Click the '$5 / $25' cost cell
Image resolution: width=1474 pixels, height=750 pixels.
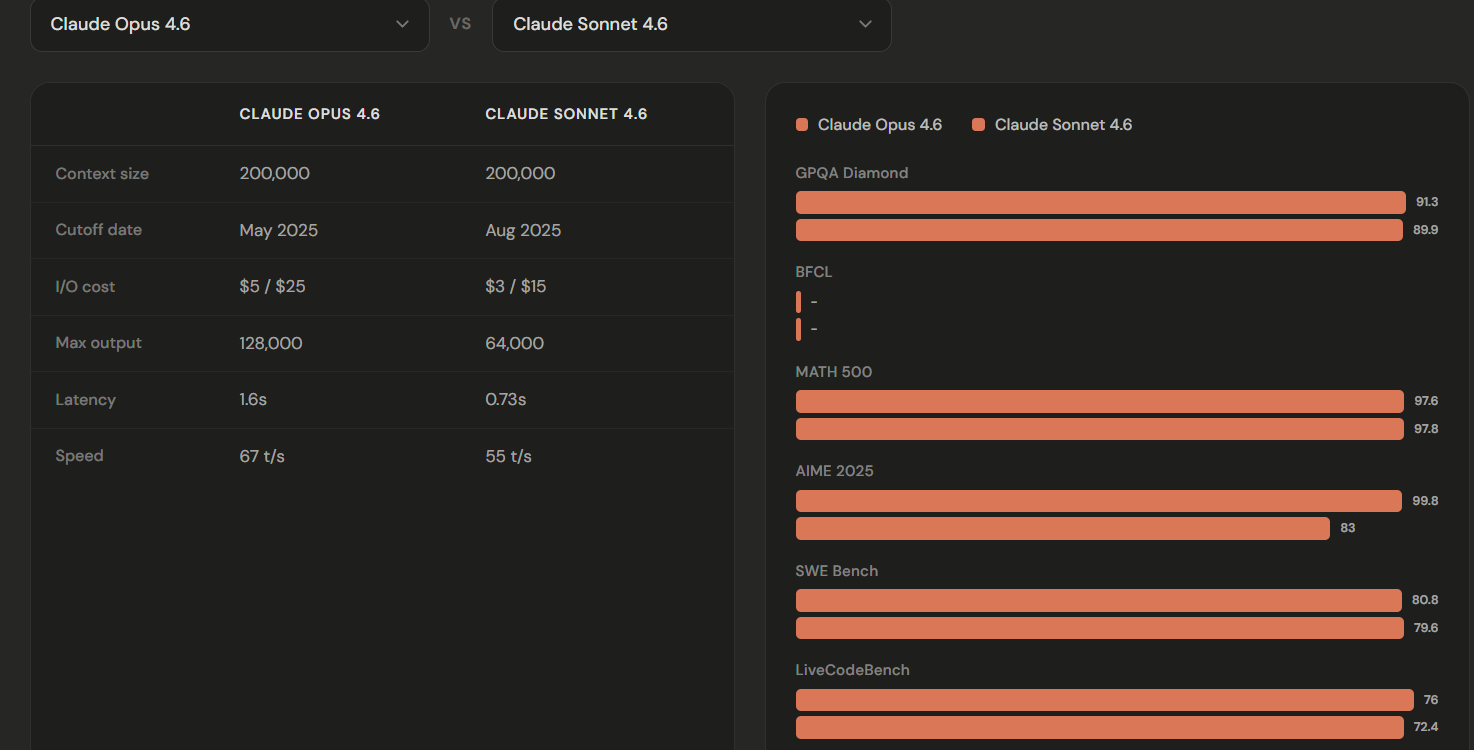273,287
